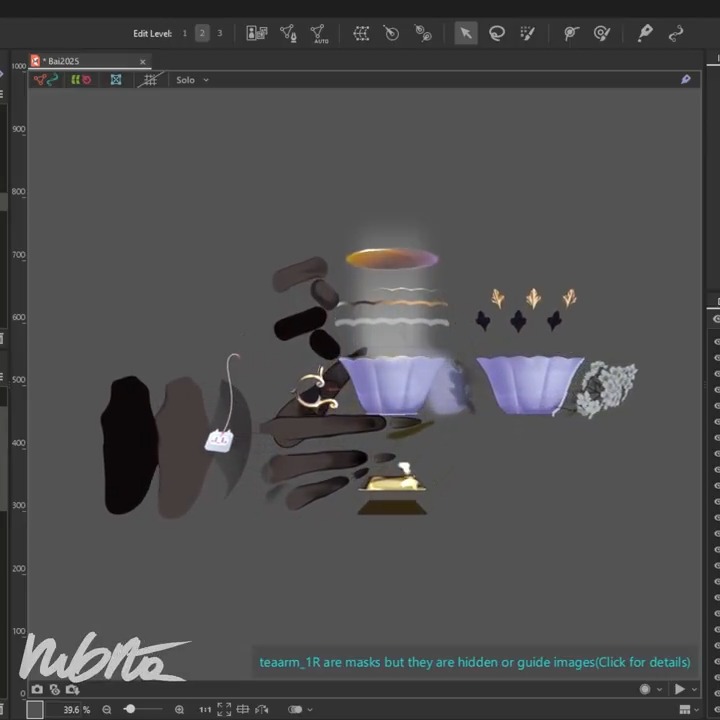Reset view to 1:1 scale
The height and width of the screenshot is (720, 720).
pos(205,710)
